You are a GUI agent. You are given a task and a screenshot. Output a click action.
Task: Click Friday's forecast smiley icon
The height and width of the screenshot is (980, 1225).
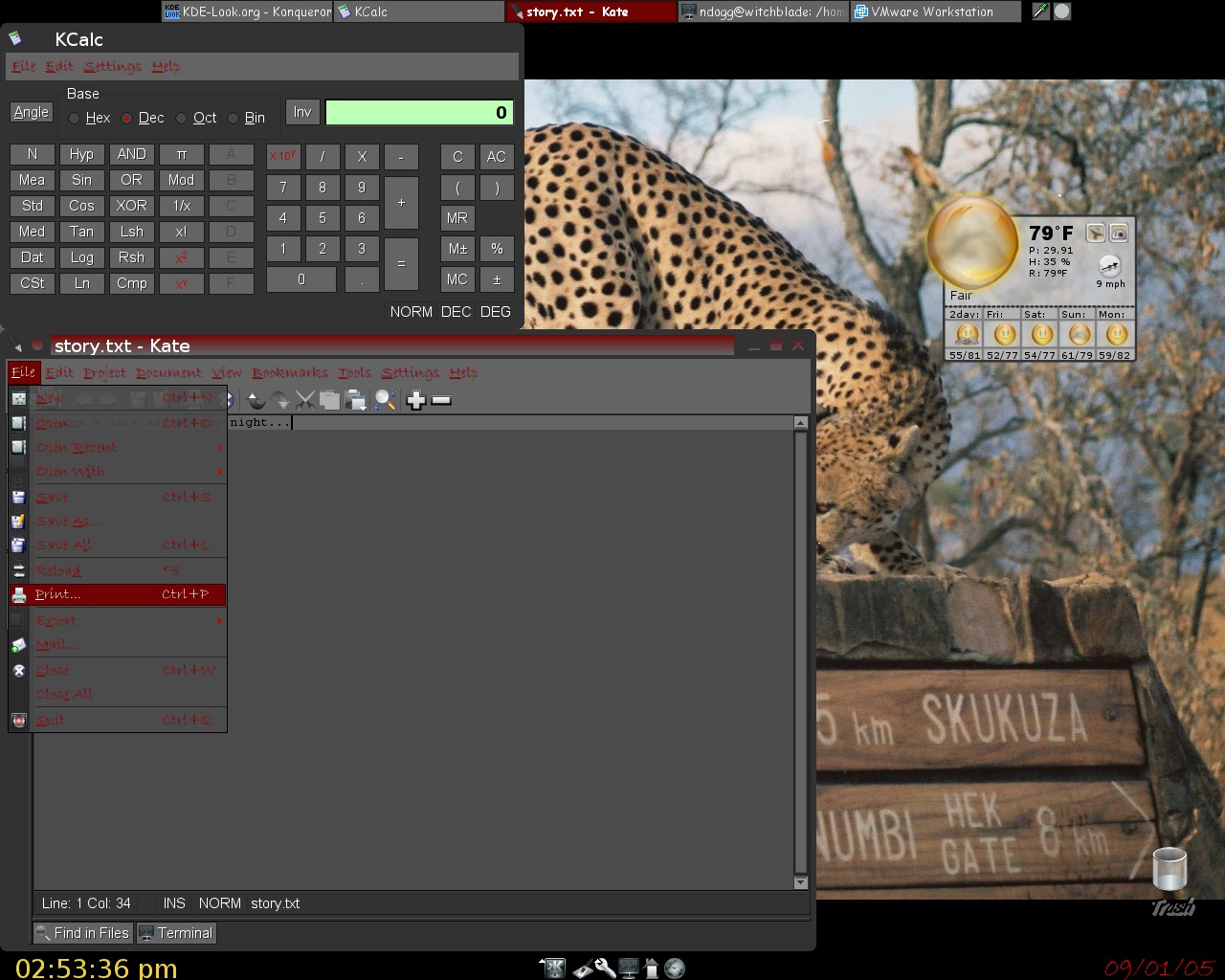1004,334
